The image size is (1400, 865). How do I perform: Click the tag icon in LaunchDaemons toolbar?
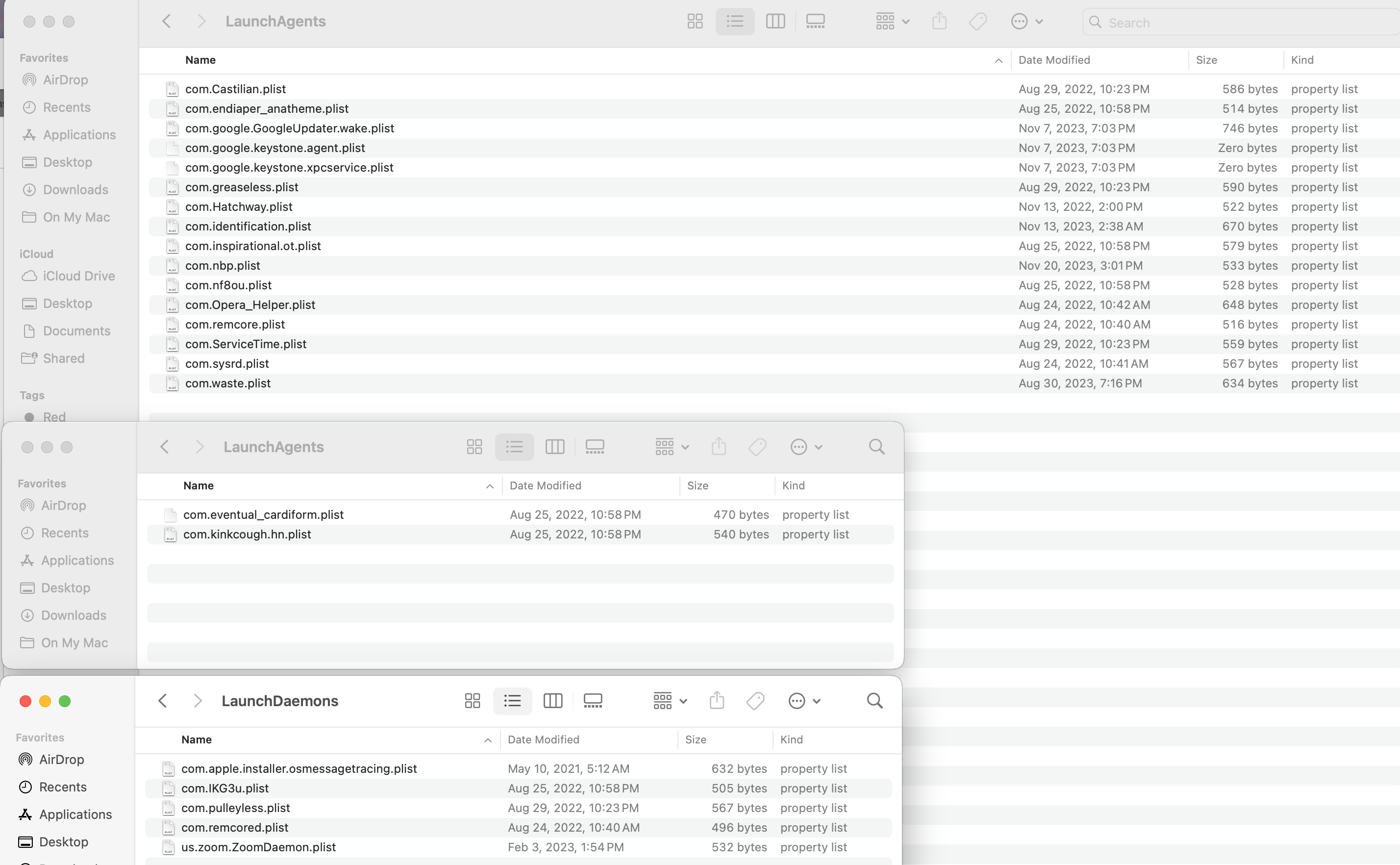755,701
